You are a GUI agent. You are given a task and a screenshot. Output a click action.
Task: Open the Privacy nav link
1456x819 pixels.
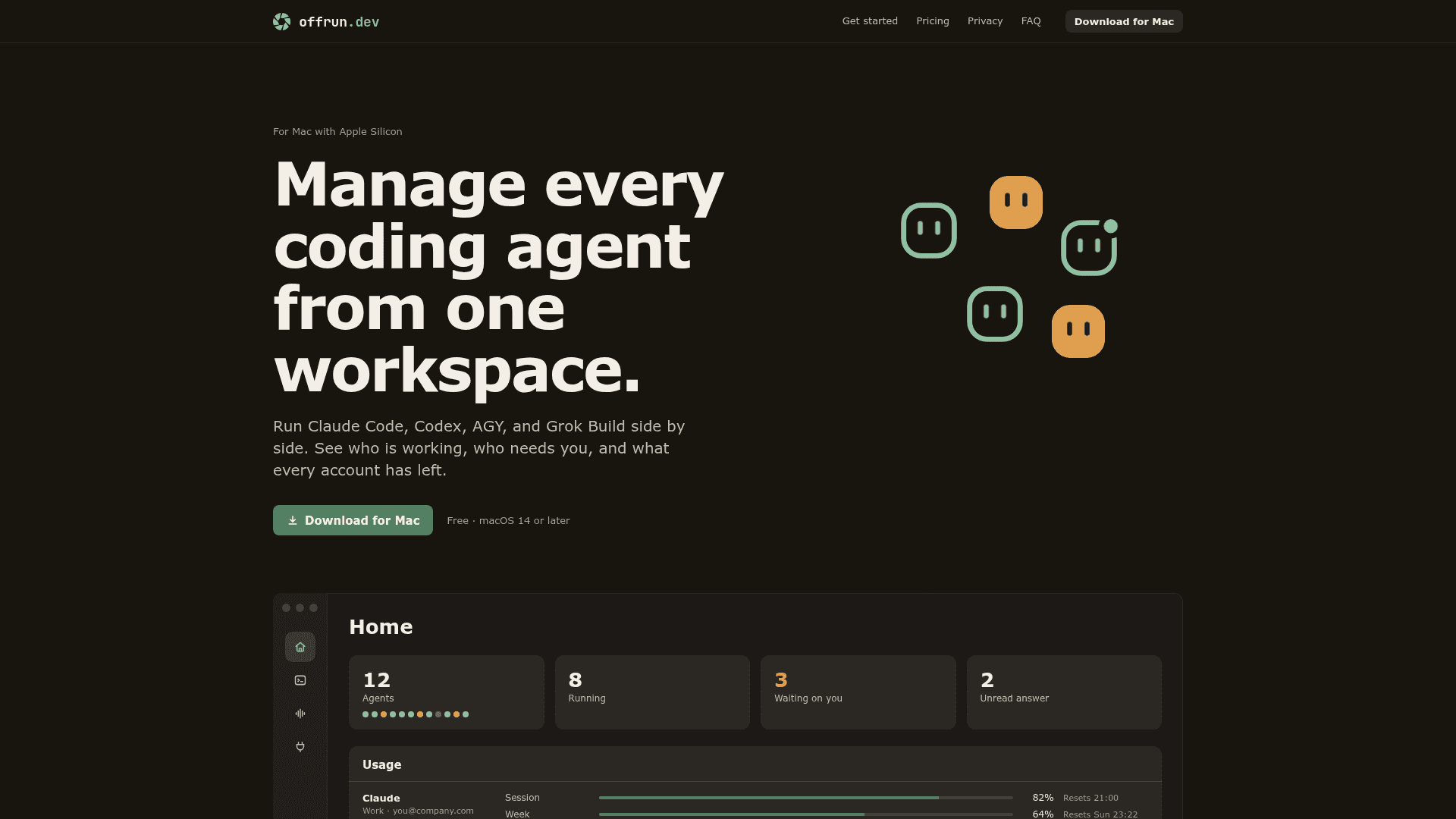click(985, 21)
